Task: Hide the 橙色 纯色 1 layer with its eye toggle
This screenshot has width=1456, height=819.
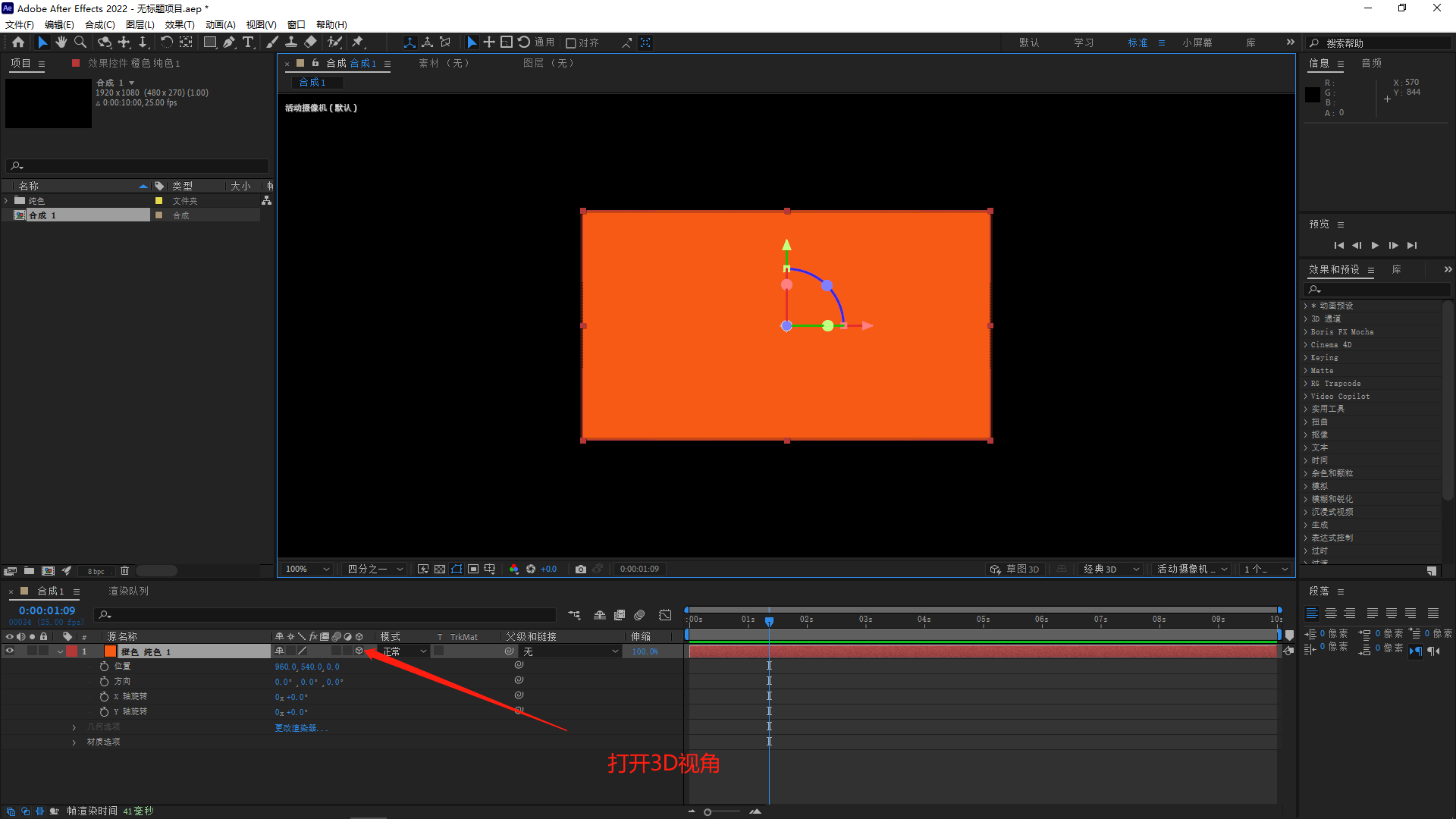Action: click(10, 651)
